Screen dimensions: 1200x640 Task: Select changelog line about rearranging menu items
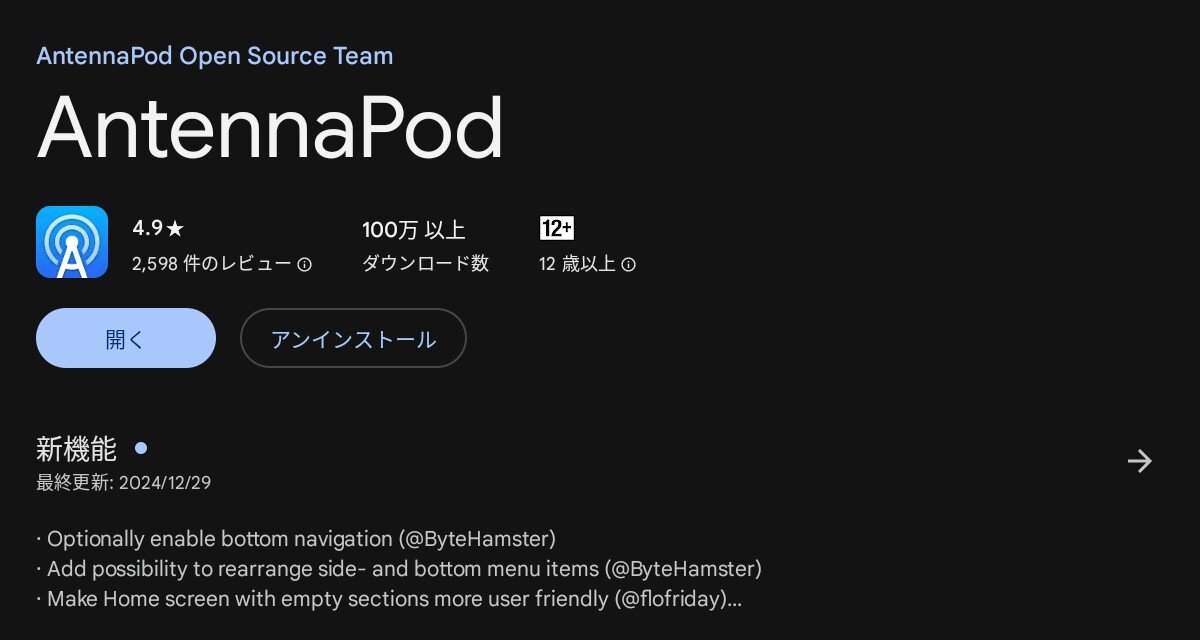point(399,569)
